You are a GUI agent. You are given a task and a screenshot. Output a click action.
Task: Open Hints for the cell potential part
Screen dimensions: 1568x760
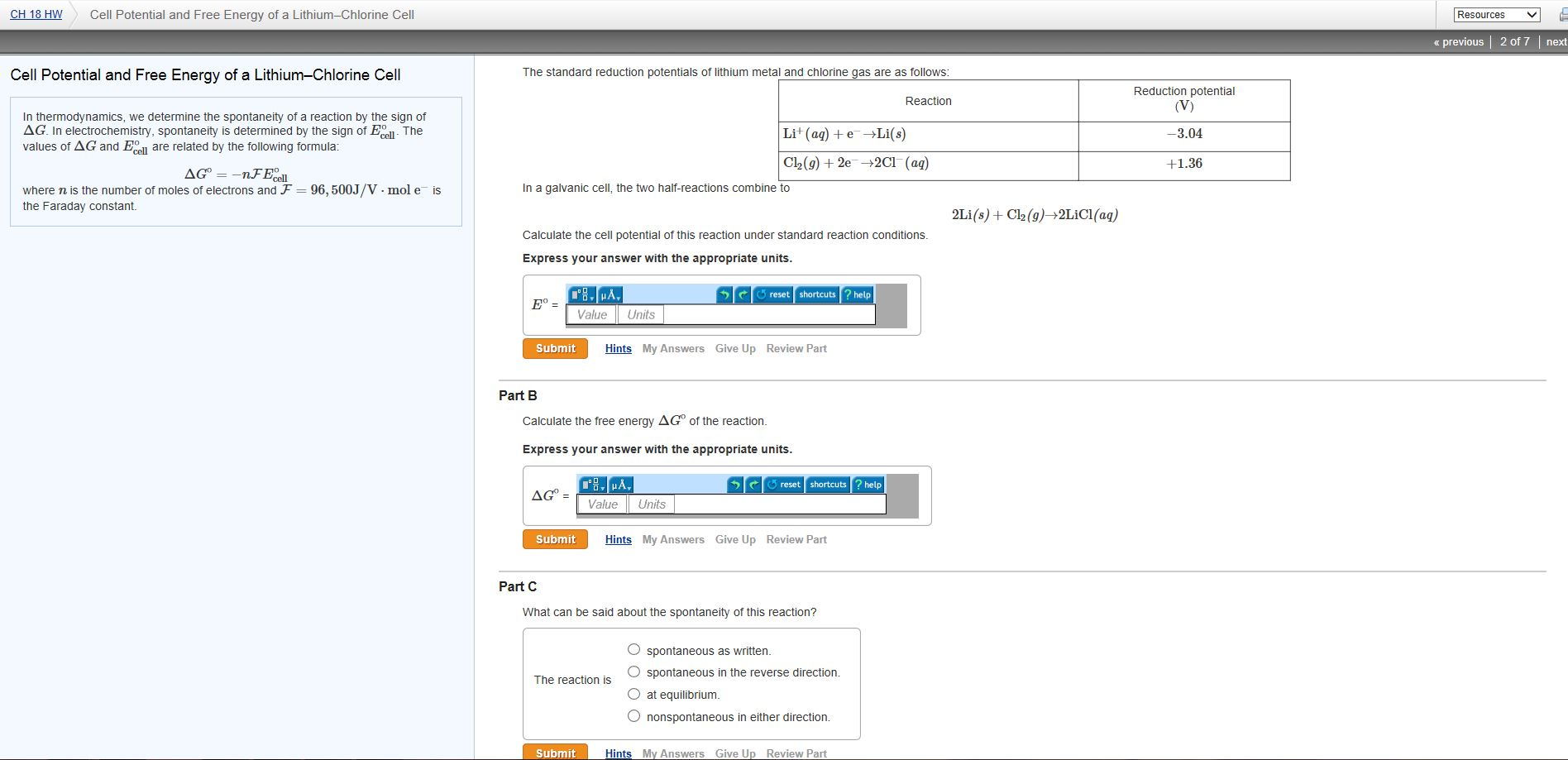point(618,348)
